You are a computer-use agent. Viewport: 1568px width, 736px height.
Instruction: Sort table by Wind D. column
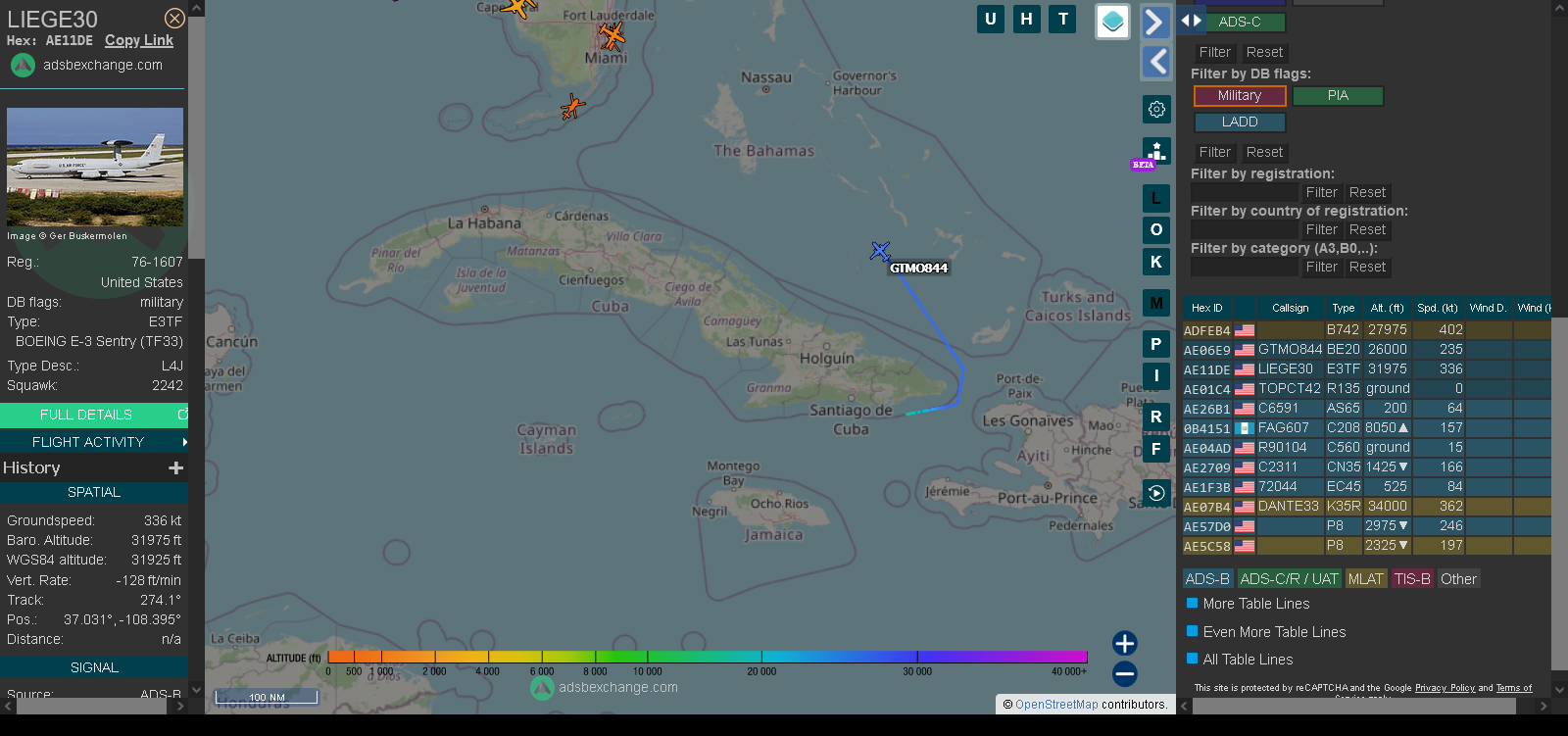(x=1488, y=308)
